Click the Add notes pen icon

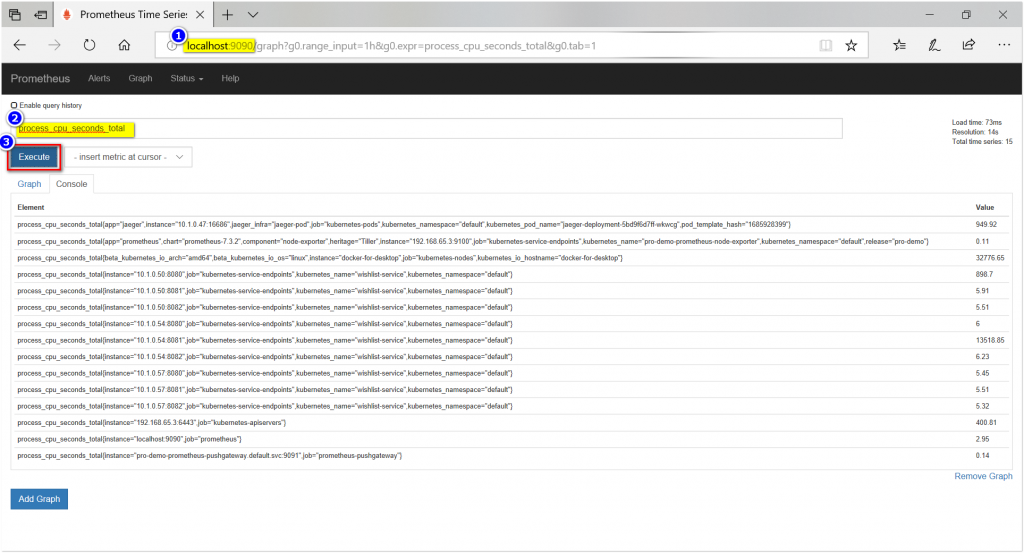[934, 45]
